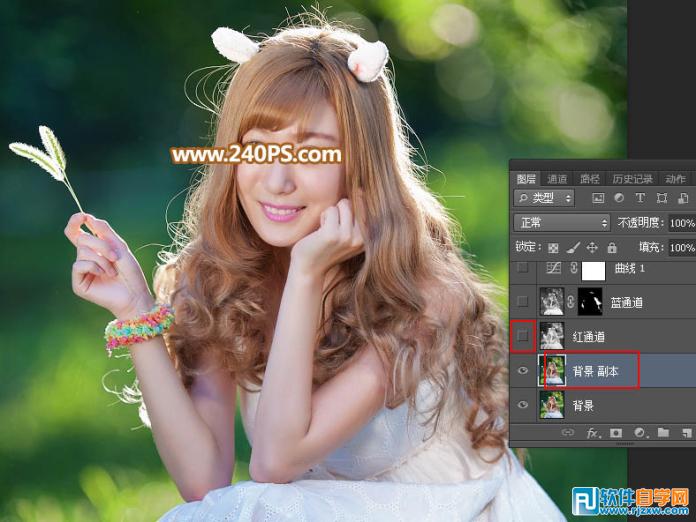Show the 曲线 1 layer visibility

click(523, 268)
